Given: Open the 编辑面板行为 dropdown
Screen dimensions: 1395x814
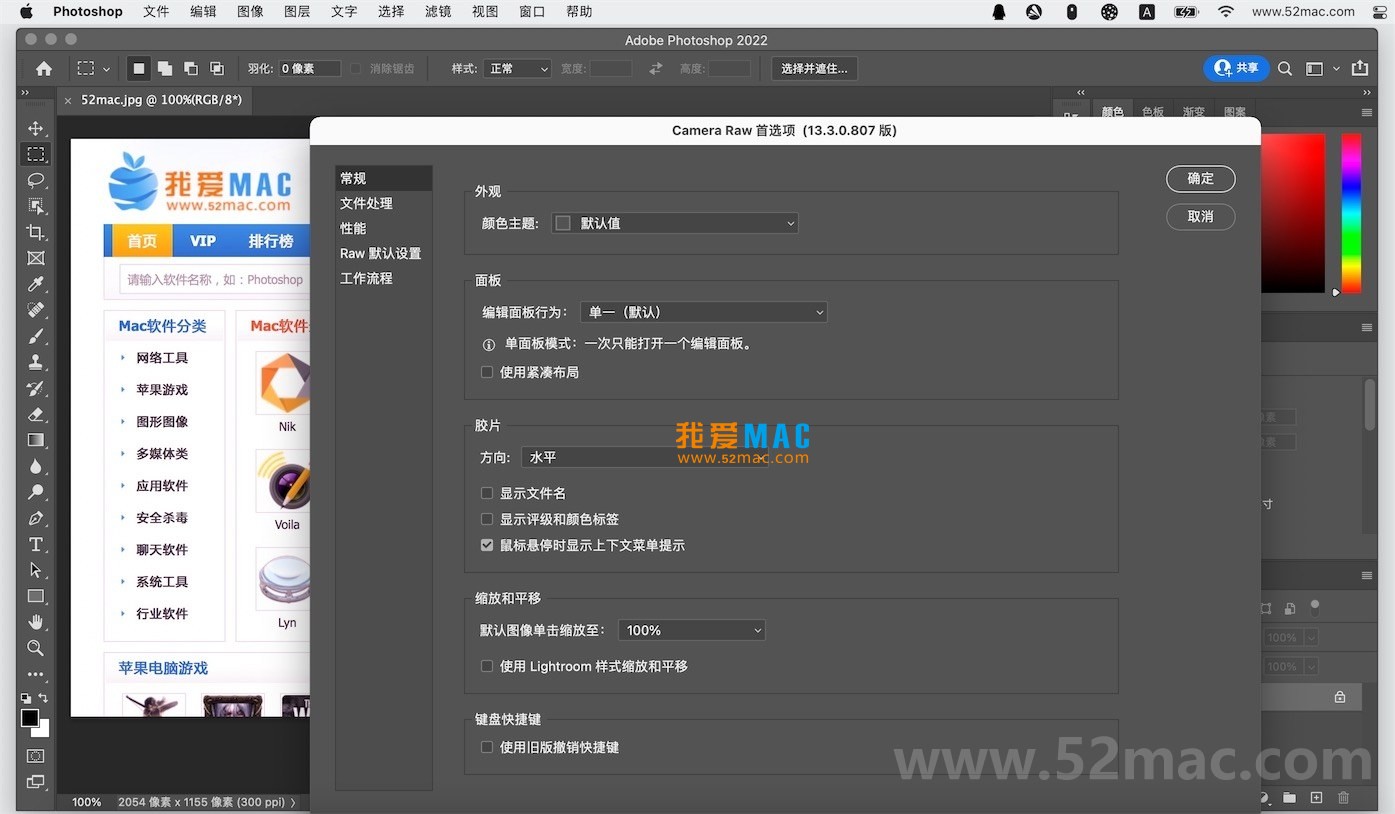Looking at the screenshot, I should (x=704, y=312).
